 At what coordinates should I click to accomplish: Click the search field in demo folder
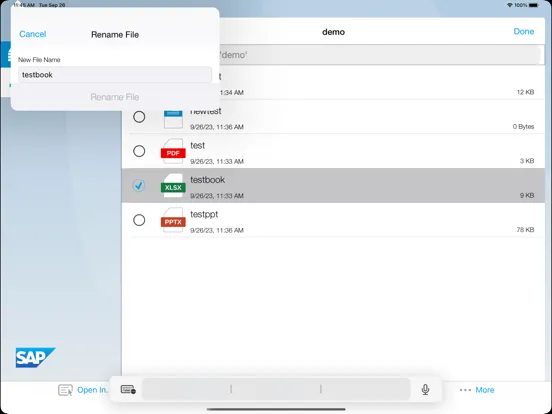pos(380,55)
